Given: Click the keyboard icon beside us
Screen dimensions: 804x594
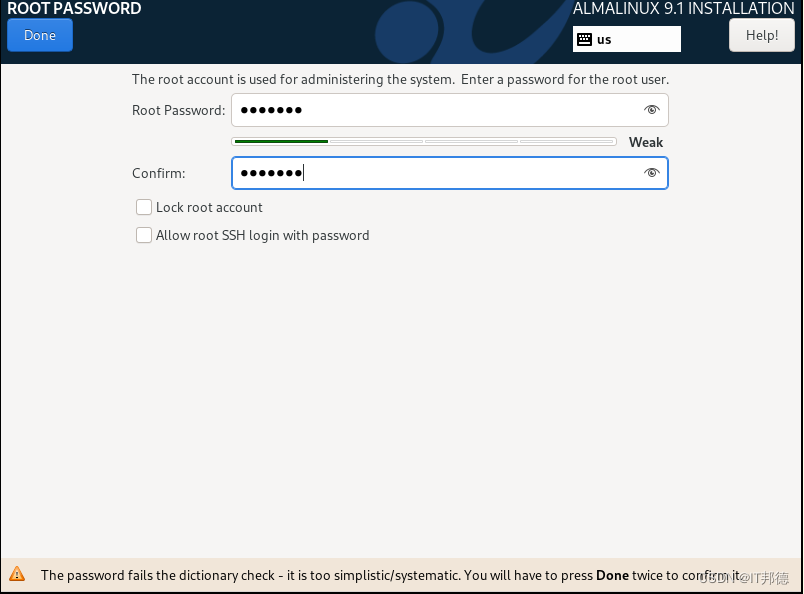Looking at the screenshot, I should (x=585, y=39).
